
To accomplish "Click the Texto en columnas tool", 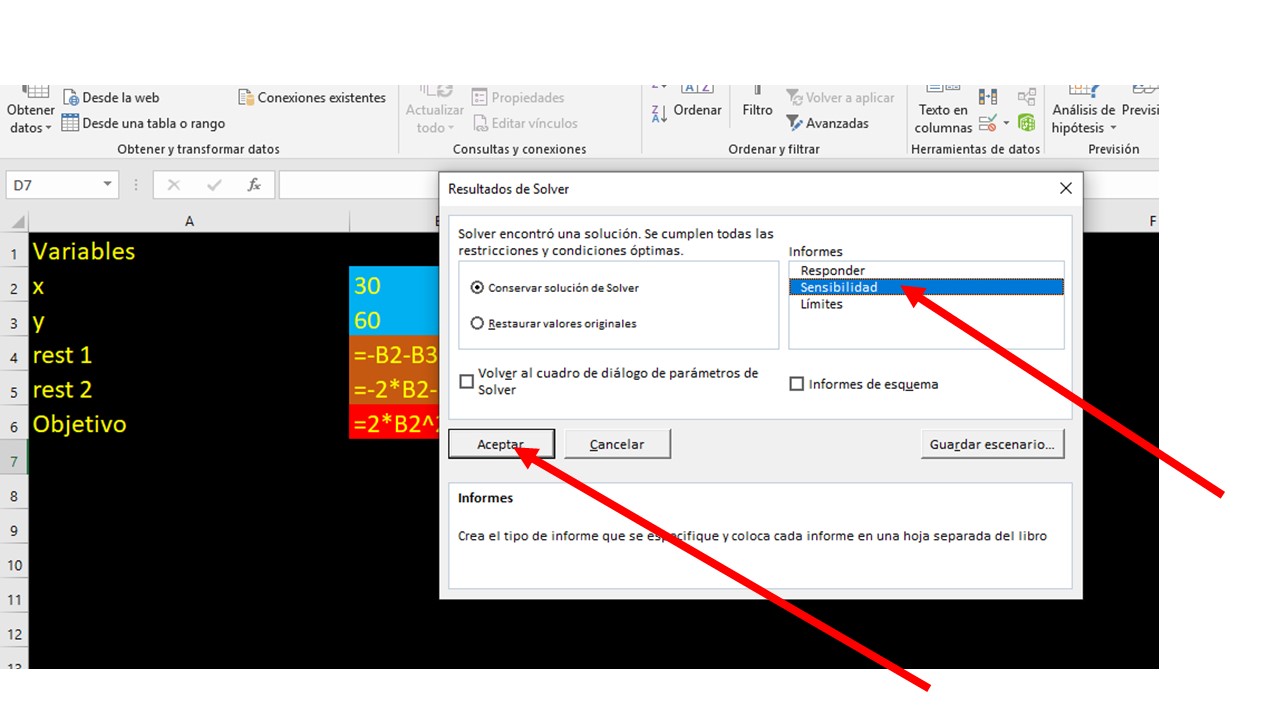I will click(943, 117).
